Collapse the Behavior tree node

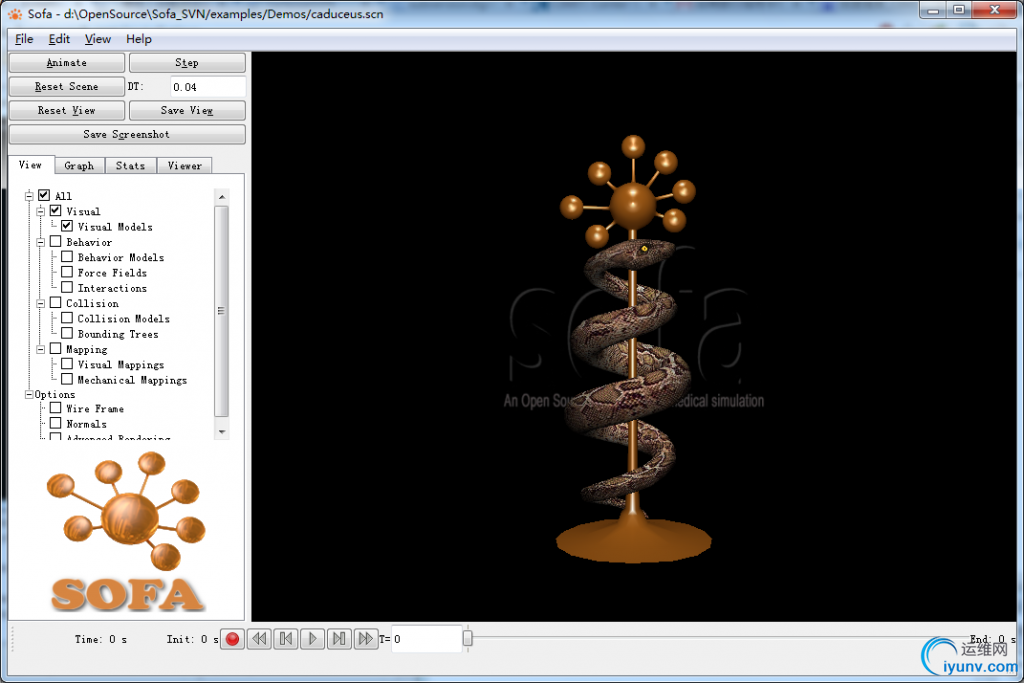(x=40, y=242)
